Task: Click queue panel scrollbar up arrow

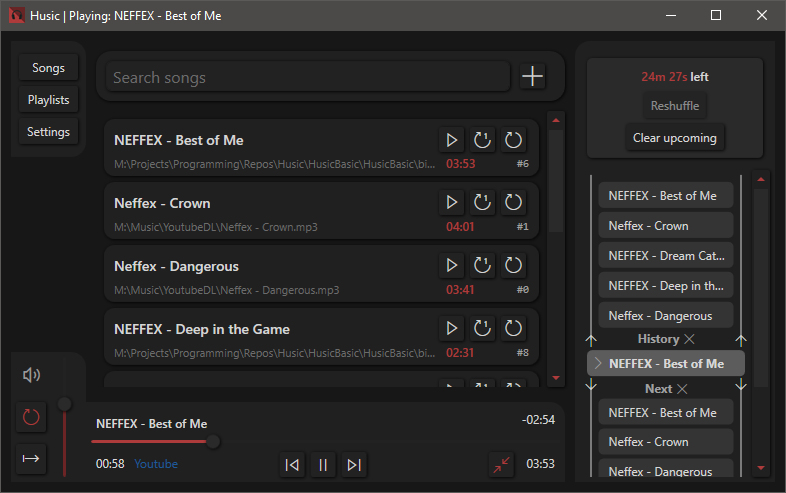Action: pos(760,179)
